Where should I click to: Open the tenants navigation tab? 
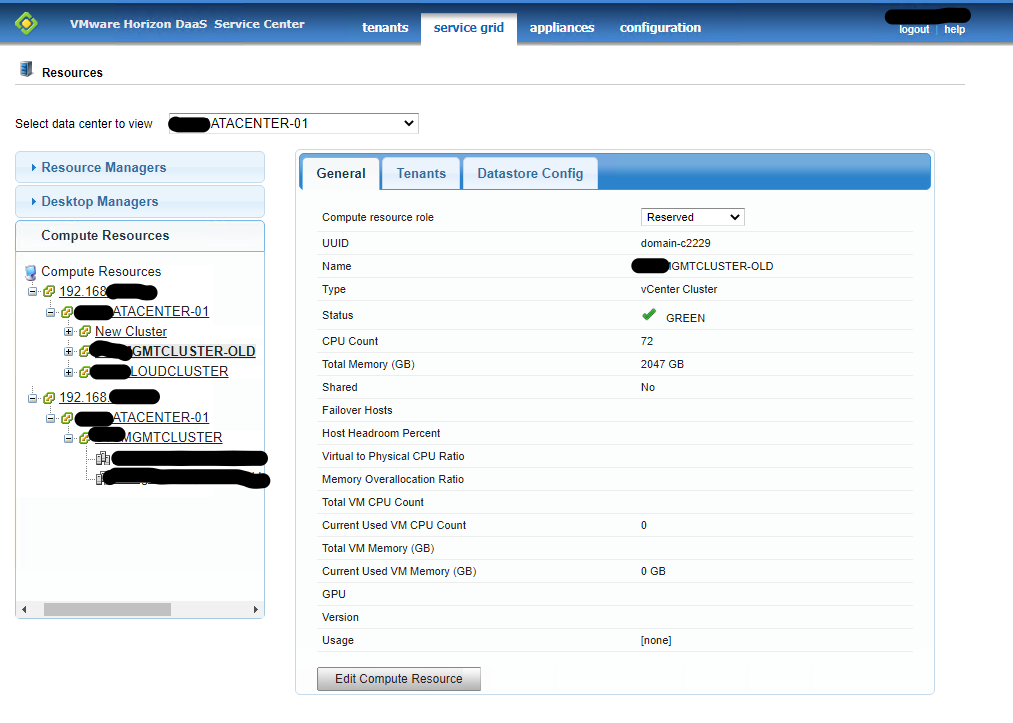[x=385, y=28]
